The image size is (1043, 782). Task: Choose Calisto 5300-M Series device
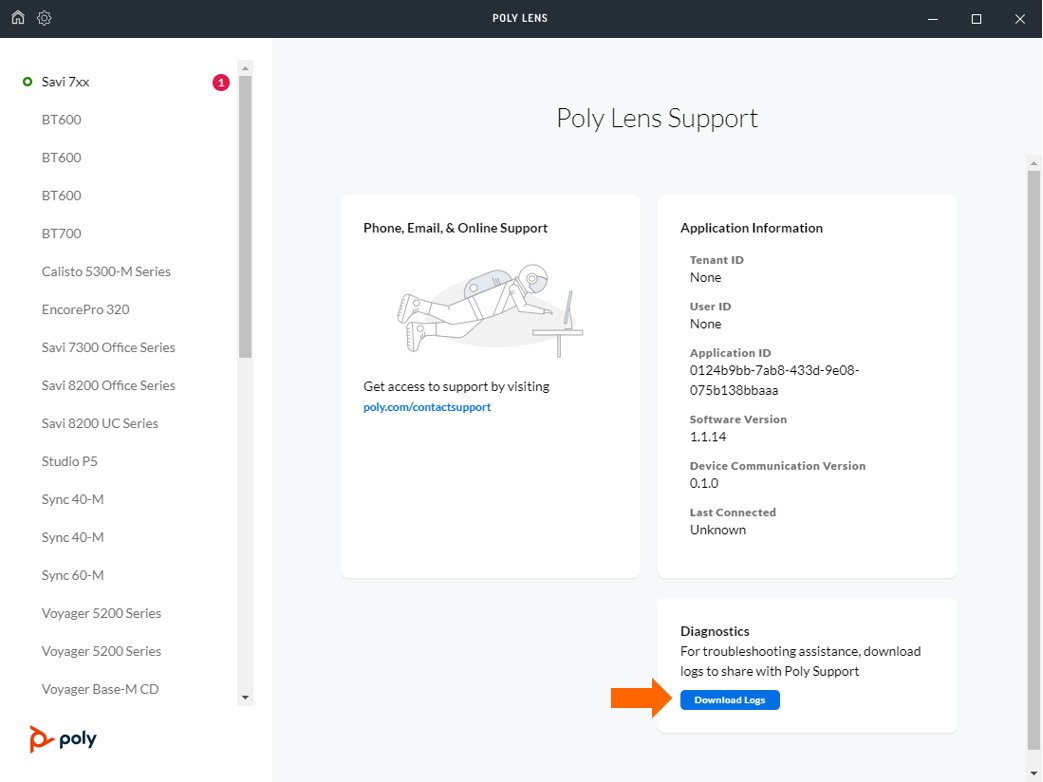[x=106, y=271]
